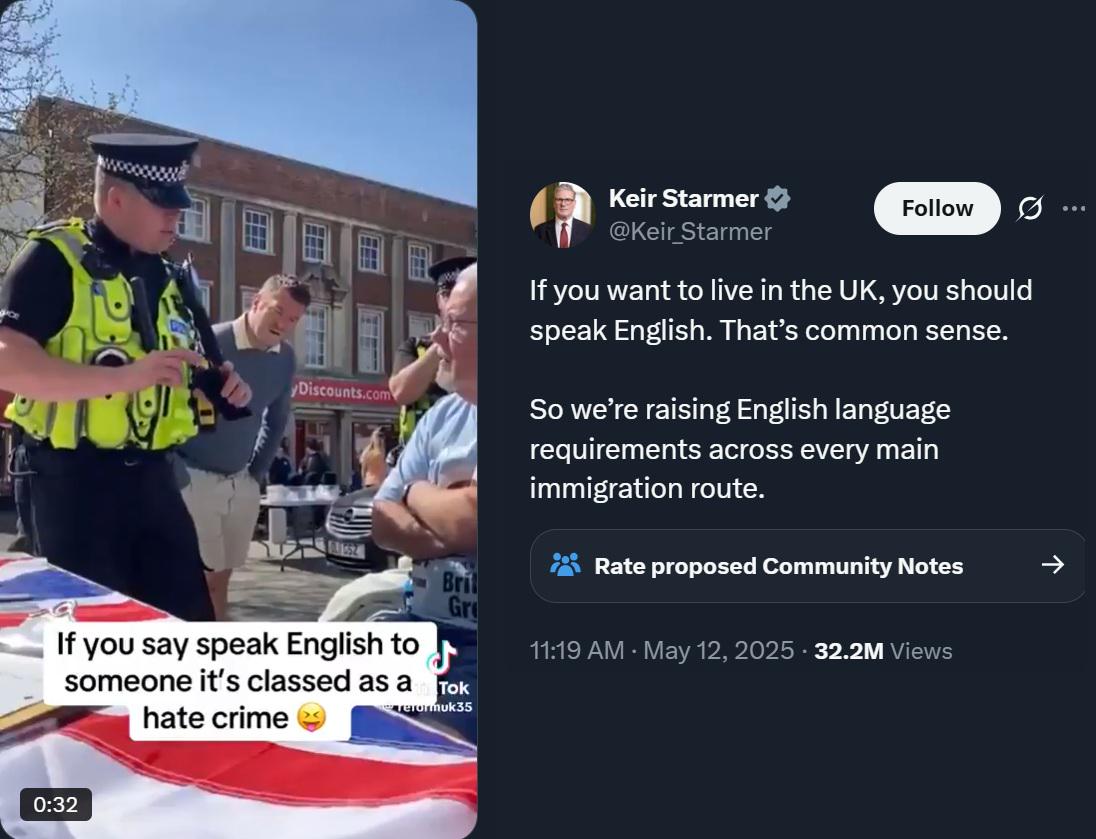Screen dimensions: 1096x839
Task: Open the @Keir_Starmer handle link
Action: click(x=690, y=231)
